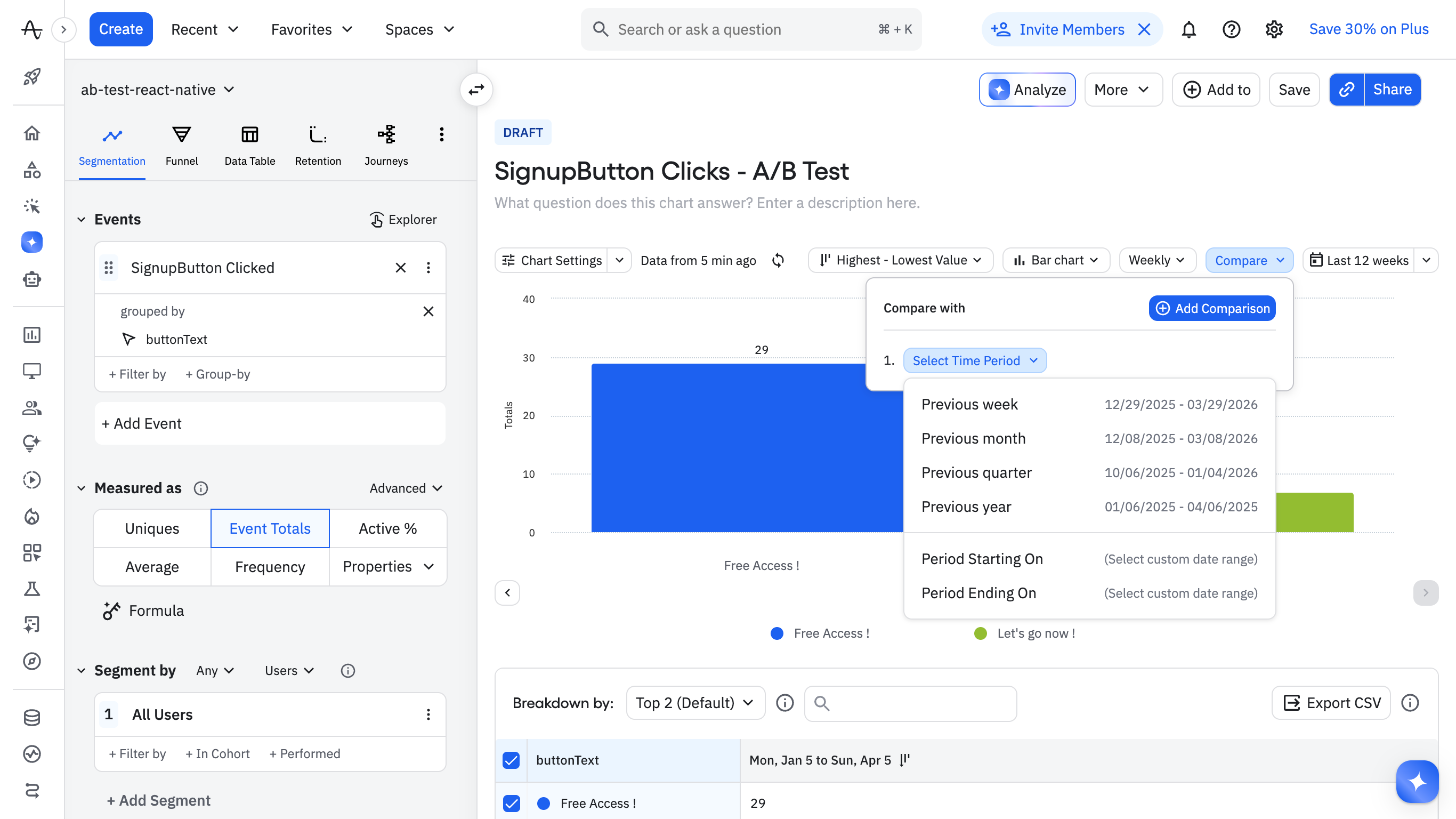The image size is (1456, 819).
Task: Choose Previous quarter from the list
Action: (976, 473)
